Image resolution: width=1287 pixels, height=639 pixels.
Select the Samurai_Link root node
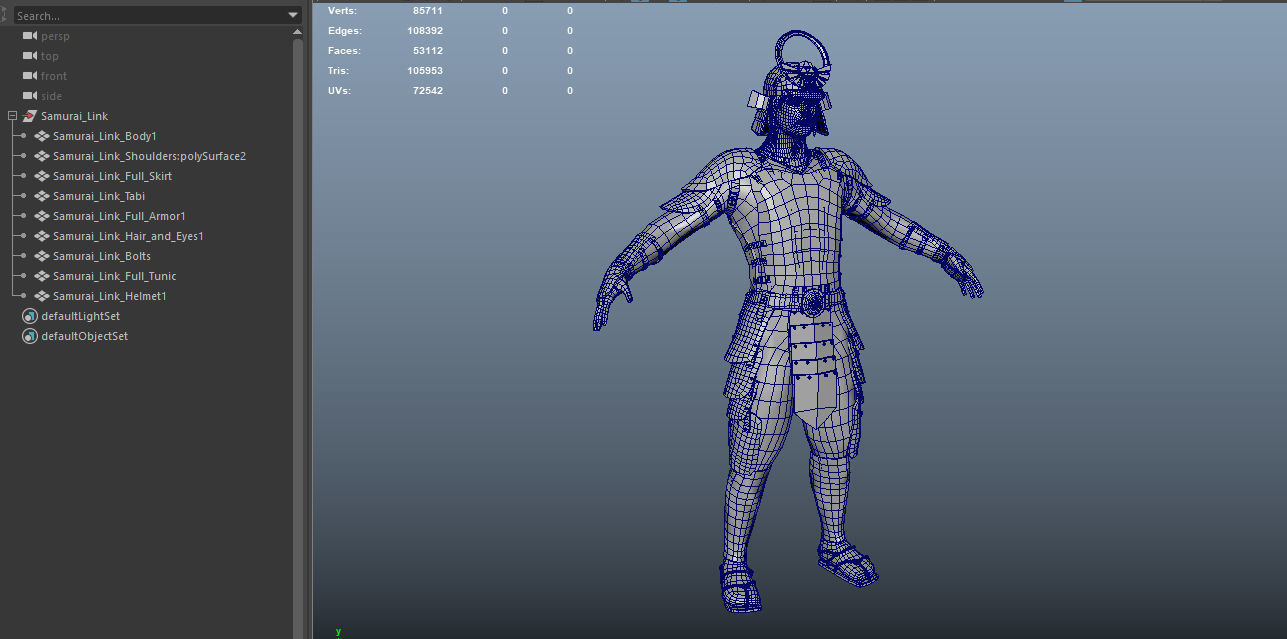coord(74,116)
